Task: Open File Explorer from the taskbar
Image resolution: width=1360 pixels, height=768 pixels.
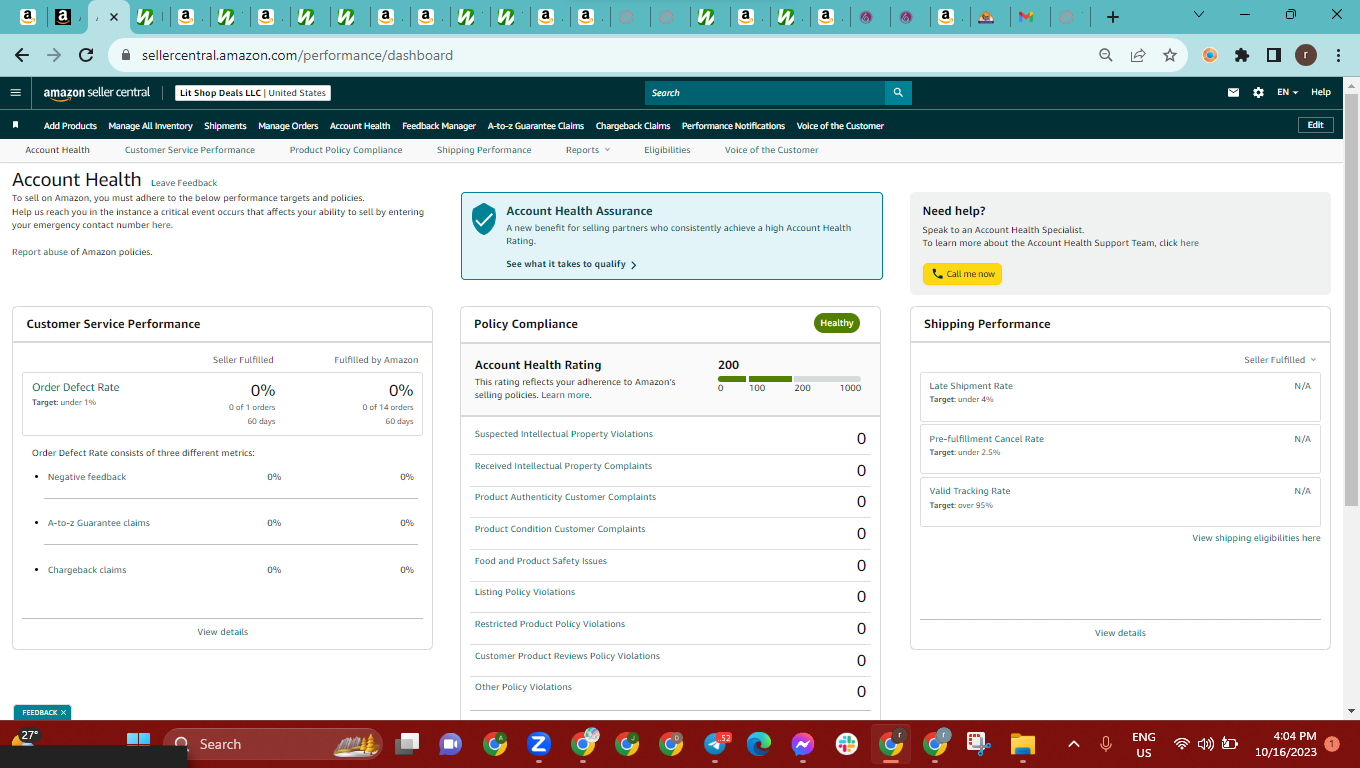Action: pos(1022,744)
